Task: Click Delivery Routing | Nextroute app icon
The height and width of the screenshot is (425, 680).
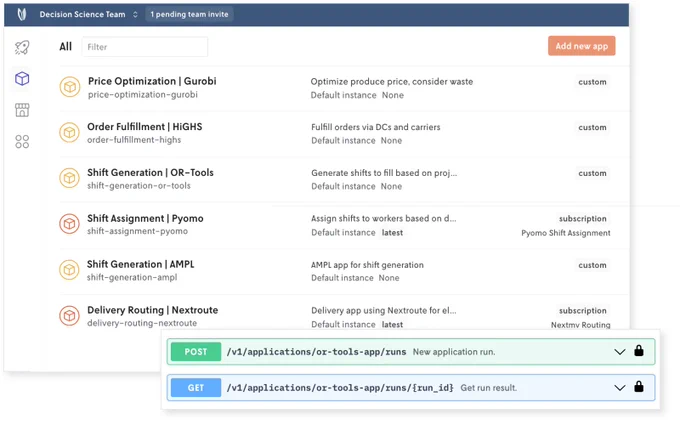Action: tap(69, 316)
